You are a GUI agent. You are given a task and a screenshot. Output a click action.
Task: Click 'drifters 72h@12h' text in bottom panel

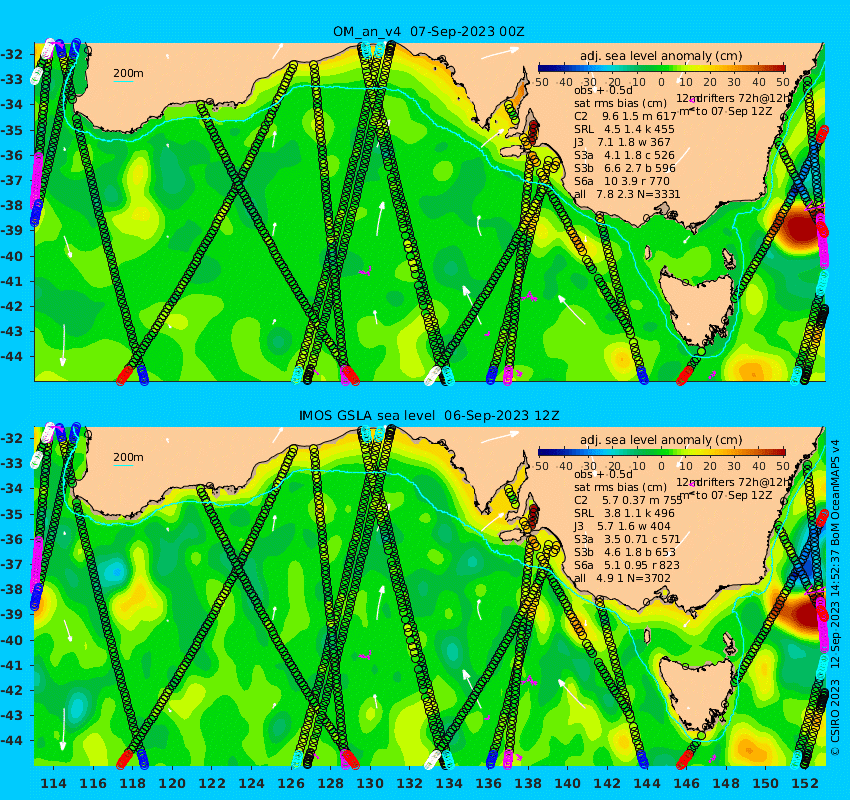(744, 482)
